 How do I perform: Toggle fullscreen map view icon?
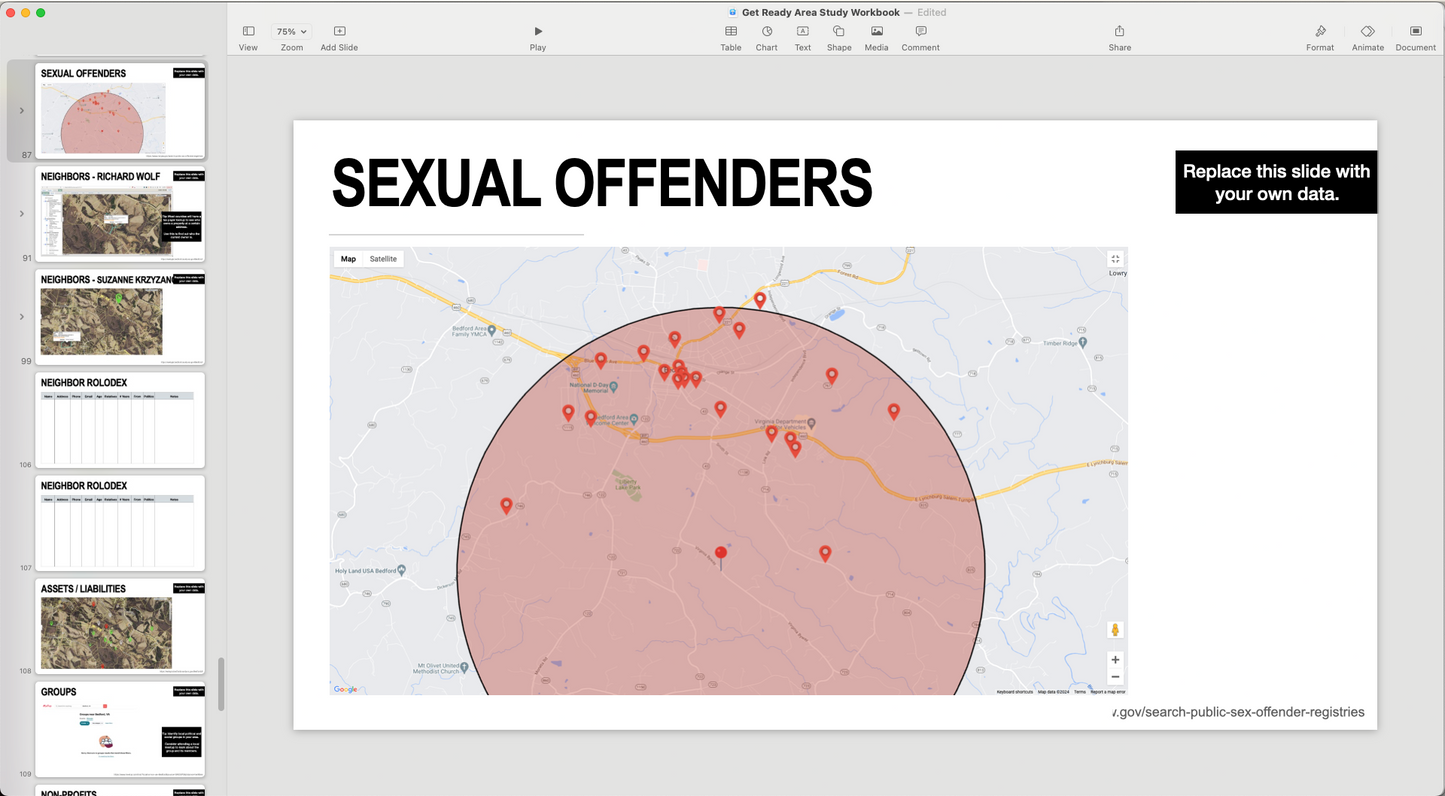(1116, 259)
